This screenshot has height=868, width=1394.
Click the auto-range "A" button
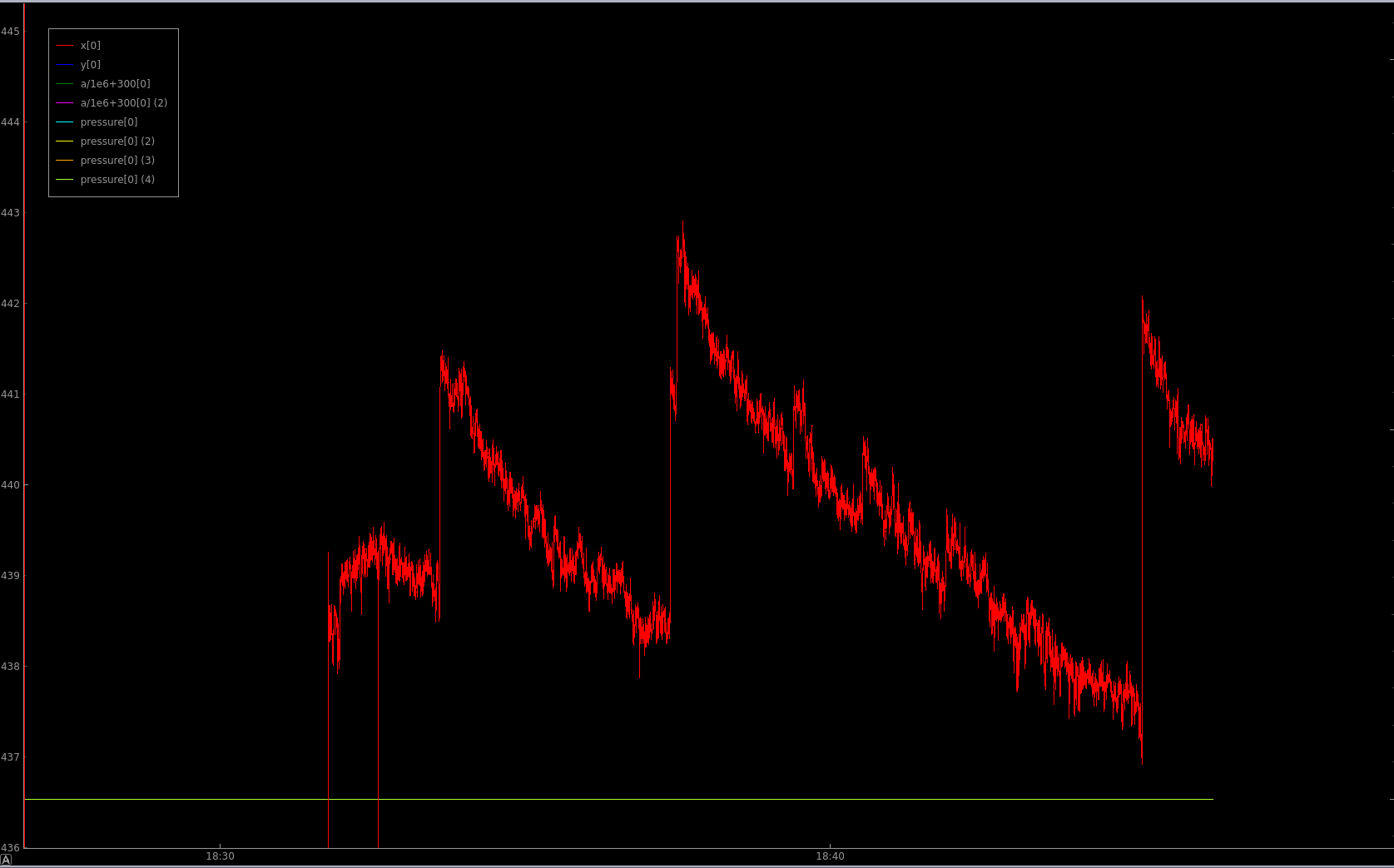pyautogui.click(x=6, y=860)
